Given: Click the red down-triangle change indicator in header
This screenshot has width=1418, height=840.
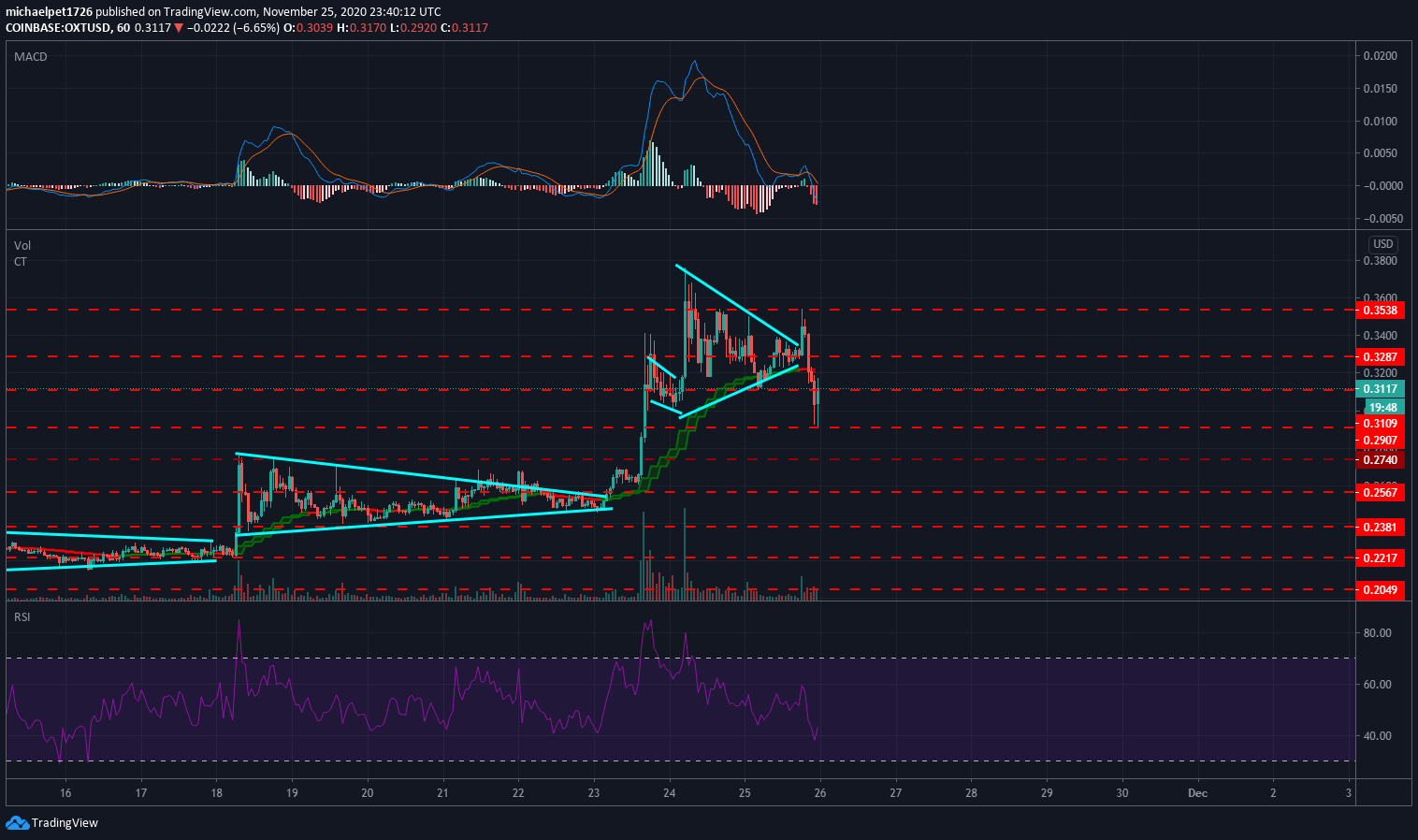Looking at the screenshot, I should click(x=179, y=28).
